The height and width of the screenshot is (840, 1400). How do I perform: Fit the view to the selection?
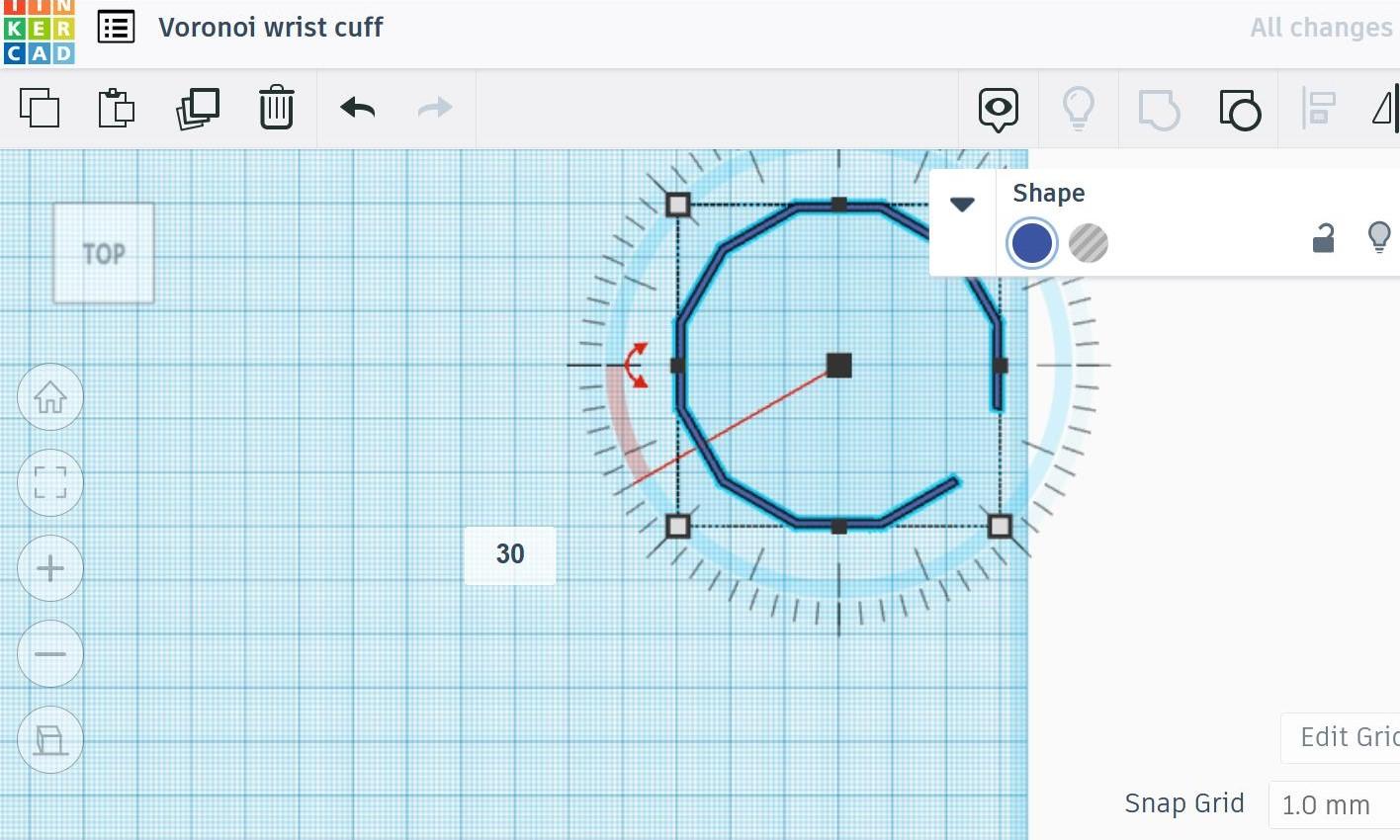[49, 483]
